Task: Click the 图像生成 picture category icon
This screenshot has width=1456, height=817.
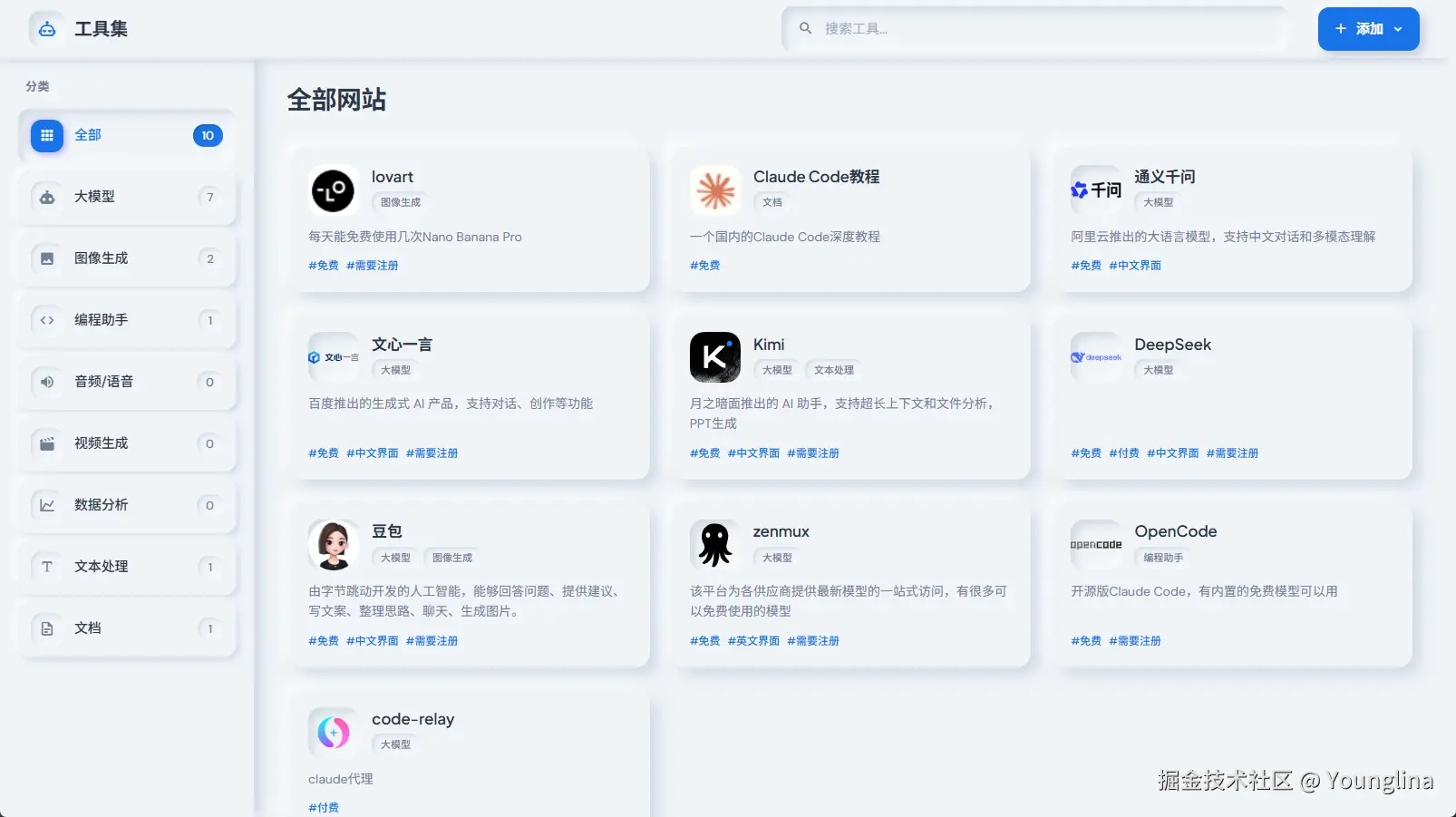Action: (47, 258)
